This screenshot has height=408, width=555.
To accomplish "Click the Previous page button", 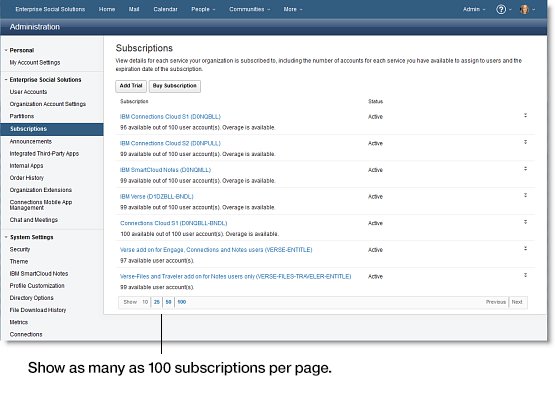I will [x=496, y=302].
